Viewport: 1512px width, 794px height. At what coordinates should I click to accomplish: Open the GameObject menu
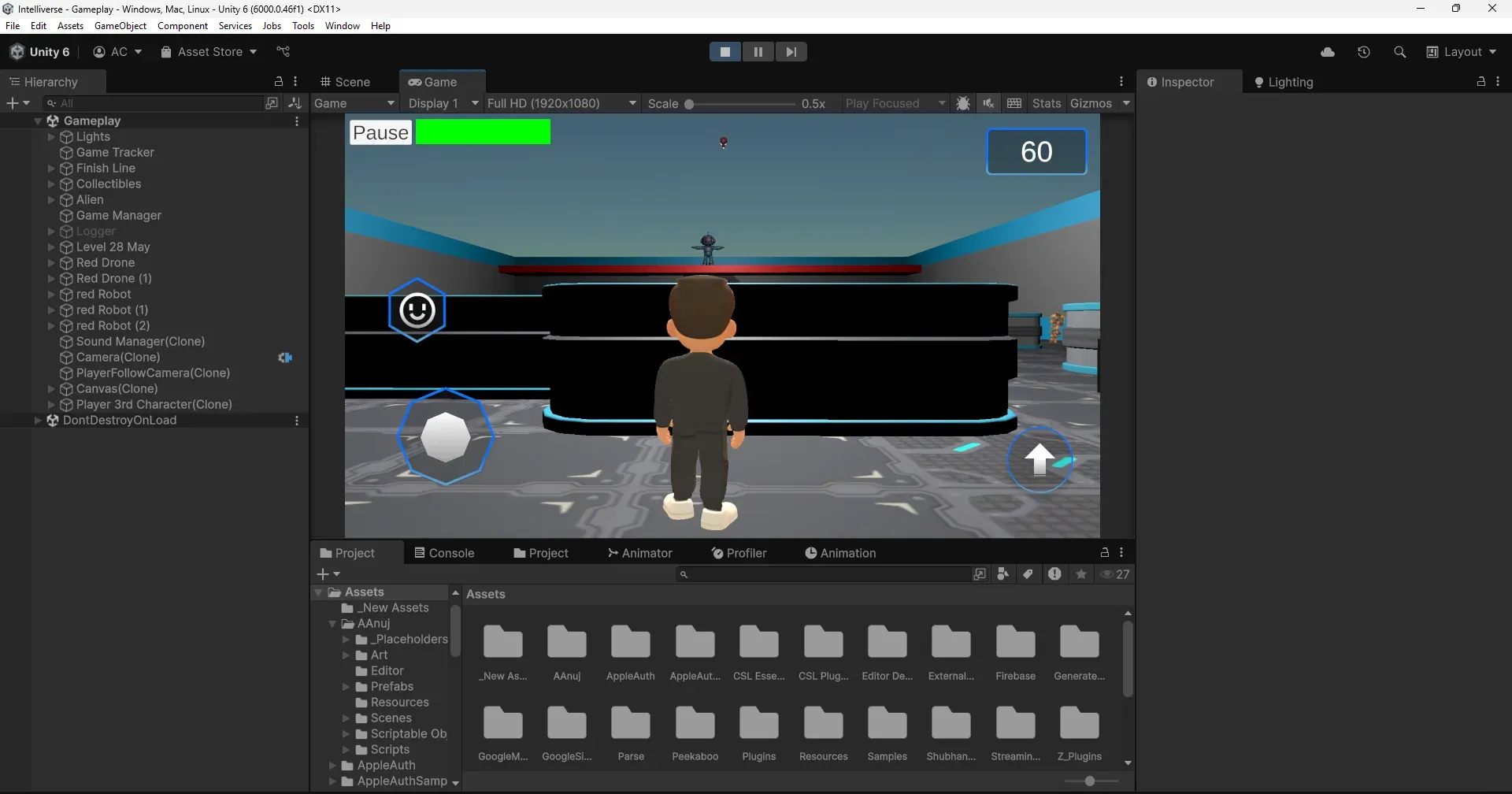tap(120, 26)
